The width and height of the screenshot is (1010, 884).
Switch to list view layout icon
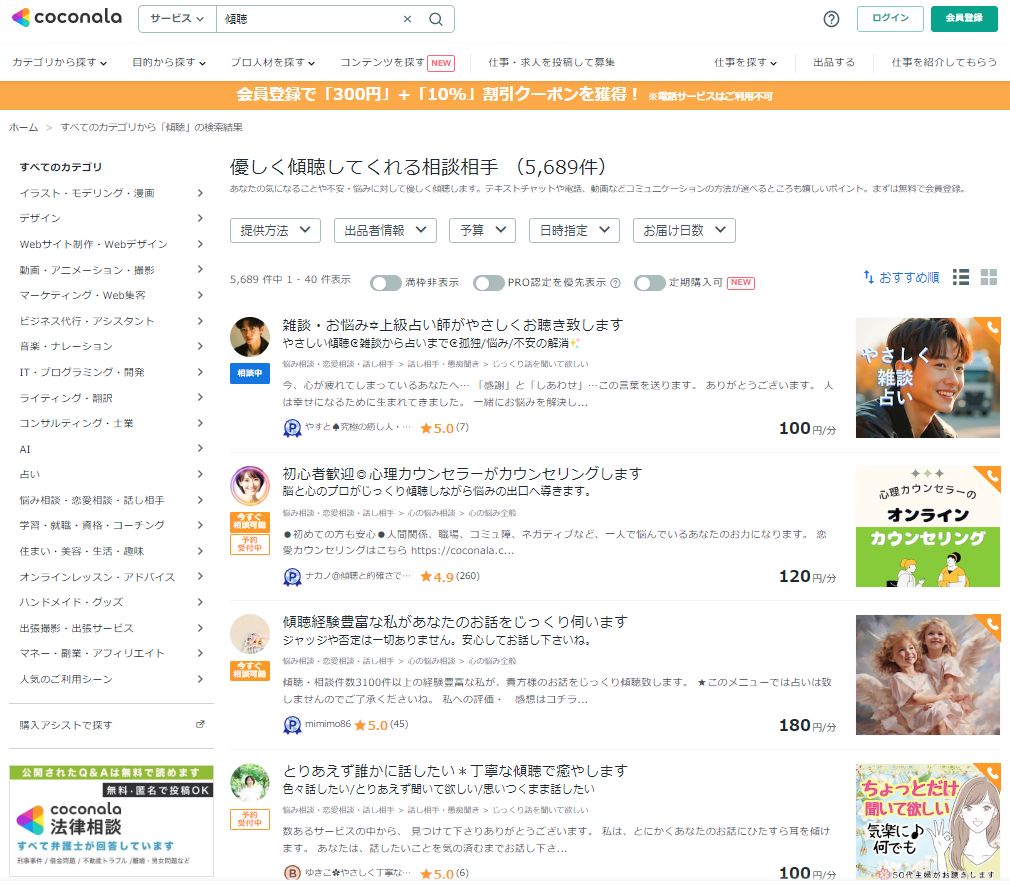click(961, 277)
